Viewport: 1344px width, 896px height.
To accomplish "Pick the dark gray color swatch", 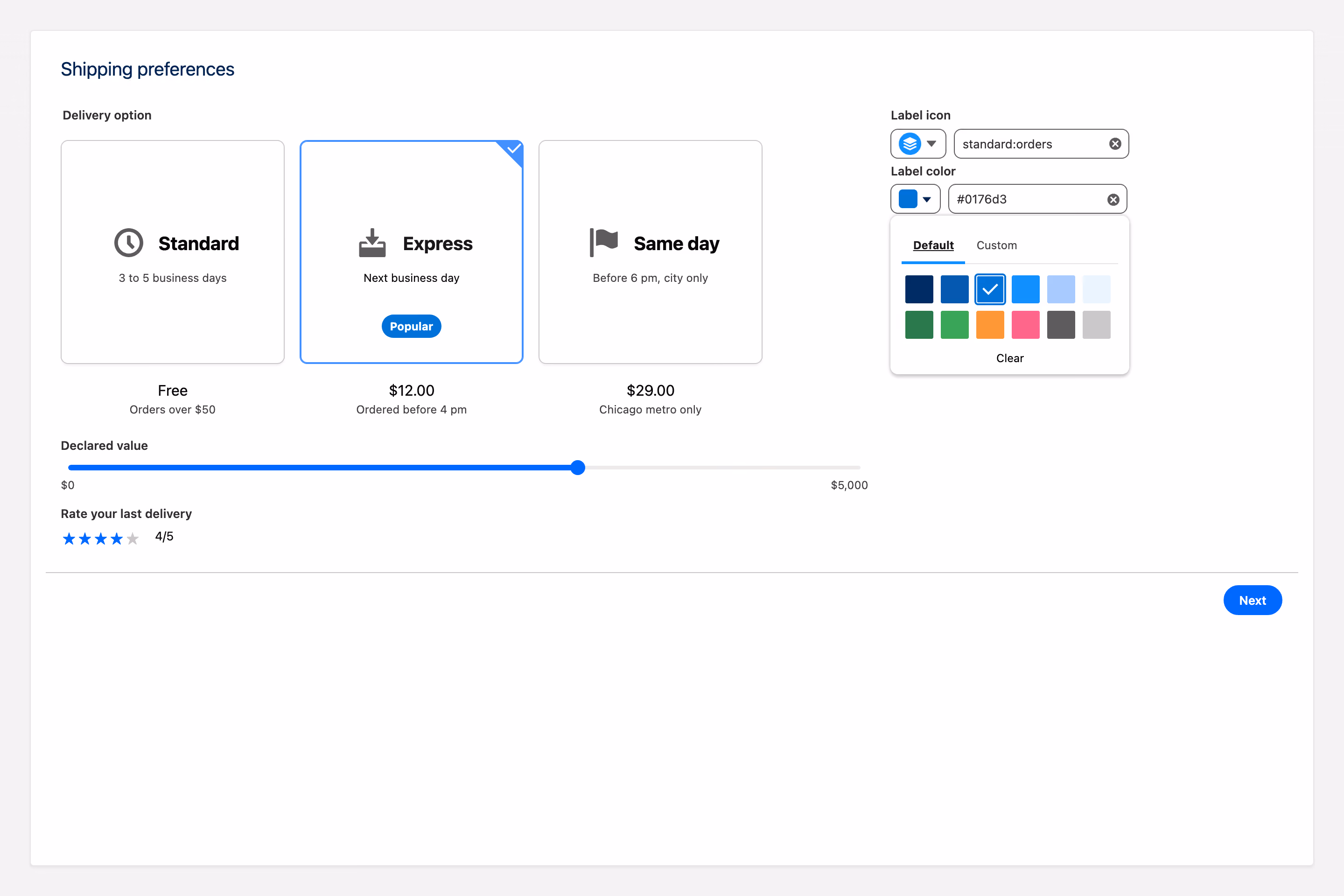I will tap(1061, 325).
